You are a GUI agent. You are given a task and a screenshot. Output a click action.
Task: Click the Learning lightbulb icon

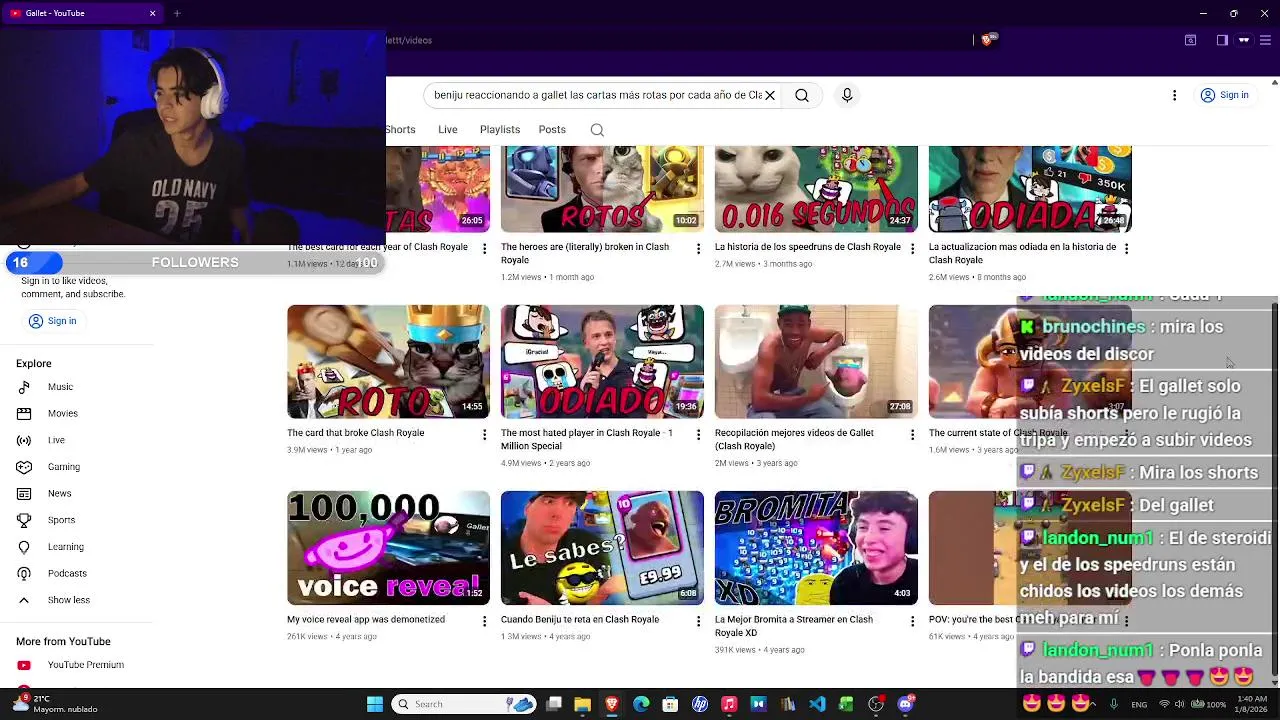[x=24, y=547]
